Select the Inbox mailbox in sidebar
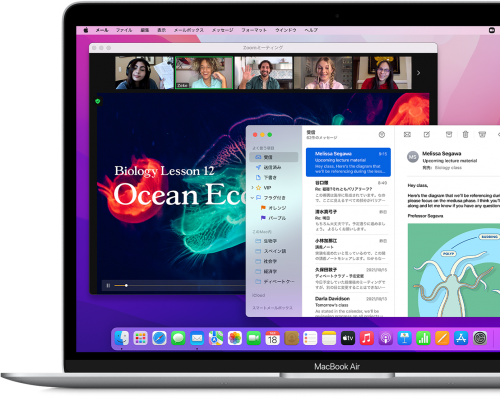Viewport: 500px width, 397px height. click(274, 157)
